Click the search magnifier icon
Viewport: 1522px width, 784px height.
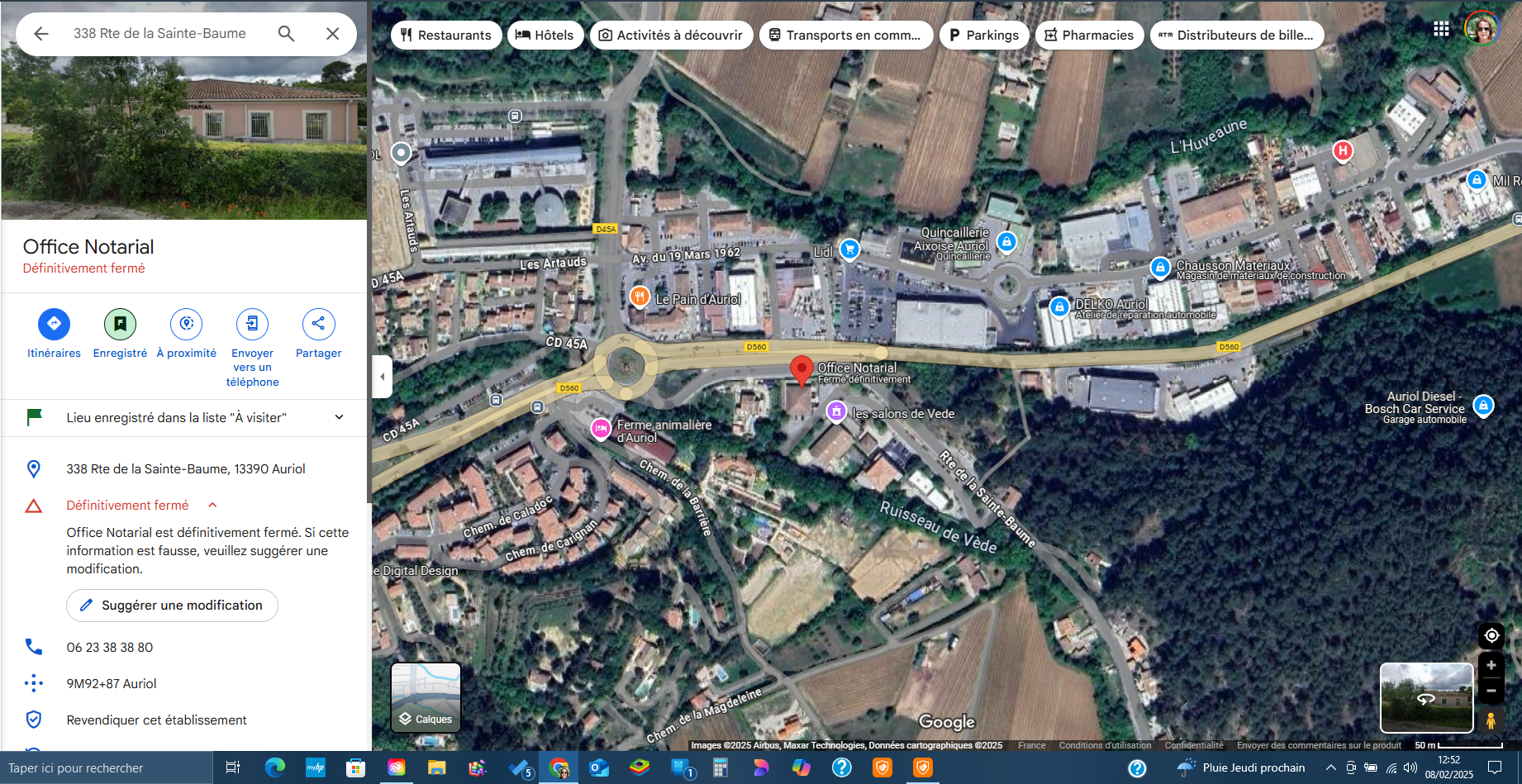(x=286, y=33)
